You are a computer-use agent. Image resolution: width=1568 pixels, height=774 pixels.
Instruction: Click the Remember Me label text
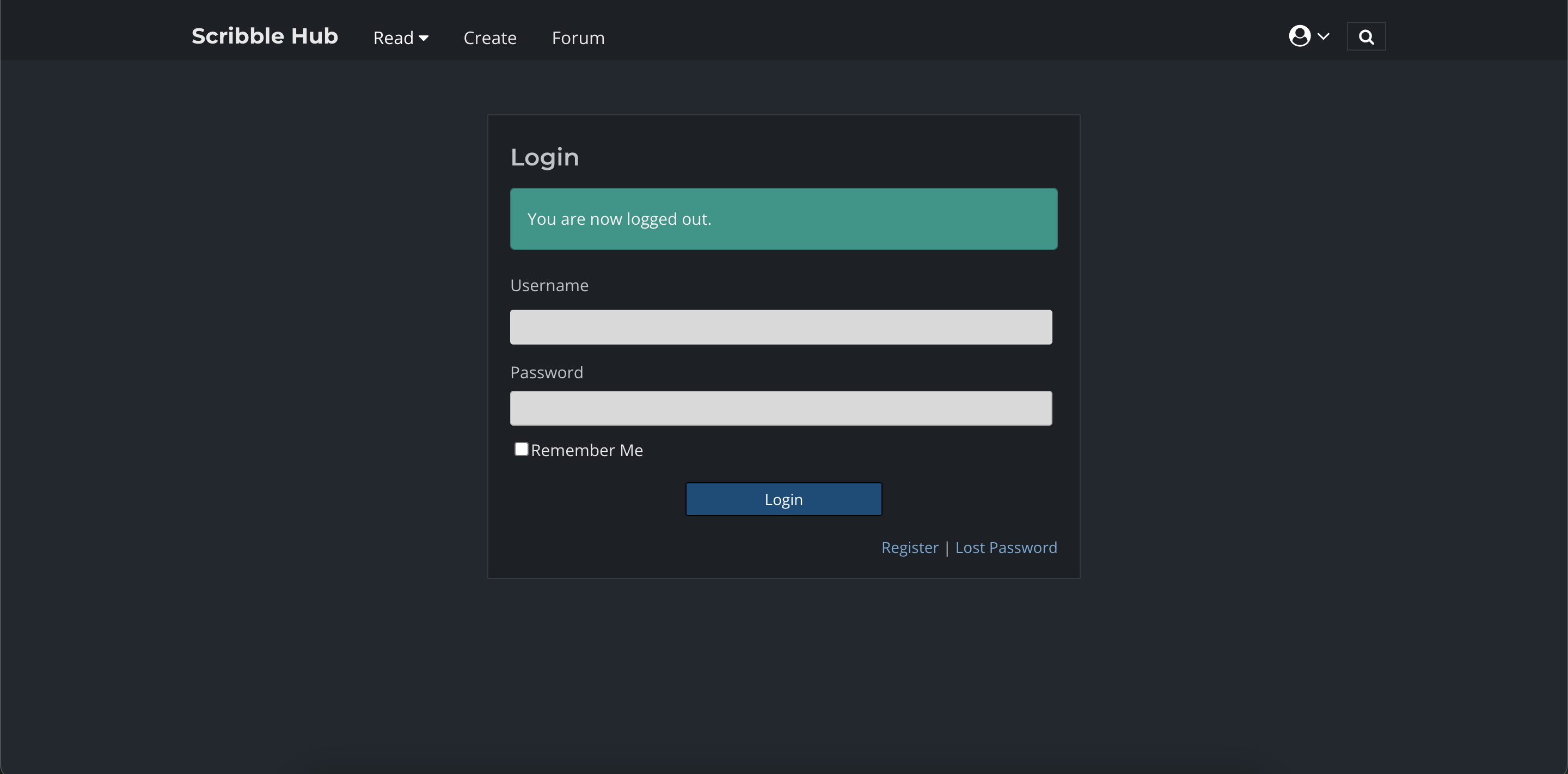click(587, 450)
